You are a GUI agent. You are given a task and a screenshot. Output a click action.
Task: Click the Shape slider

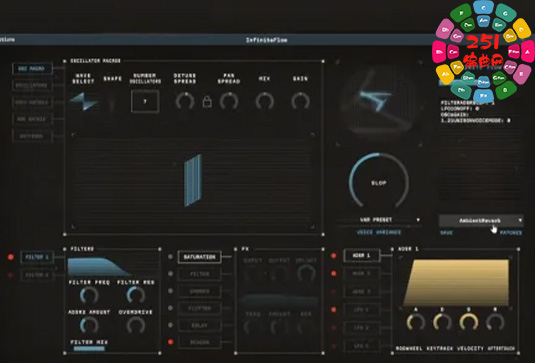[112, 102]
